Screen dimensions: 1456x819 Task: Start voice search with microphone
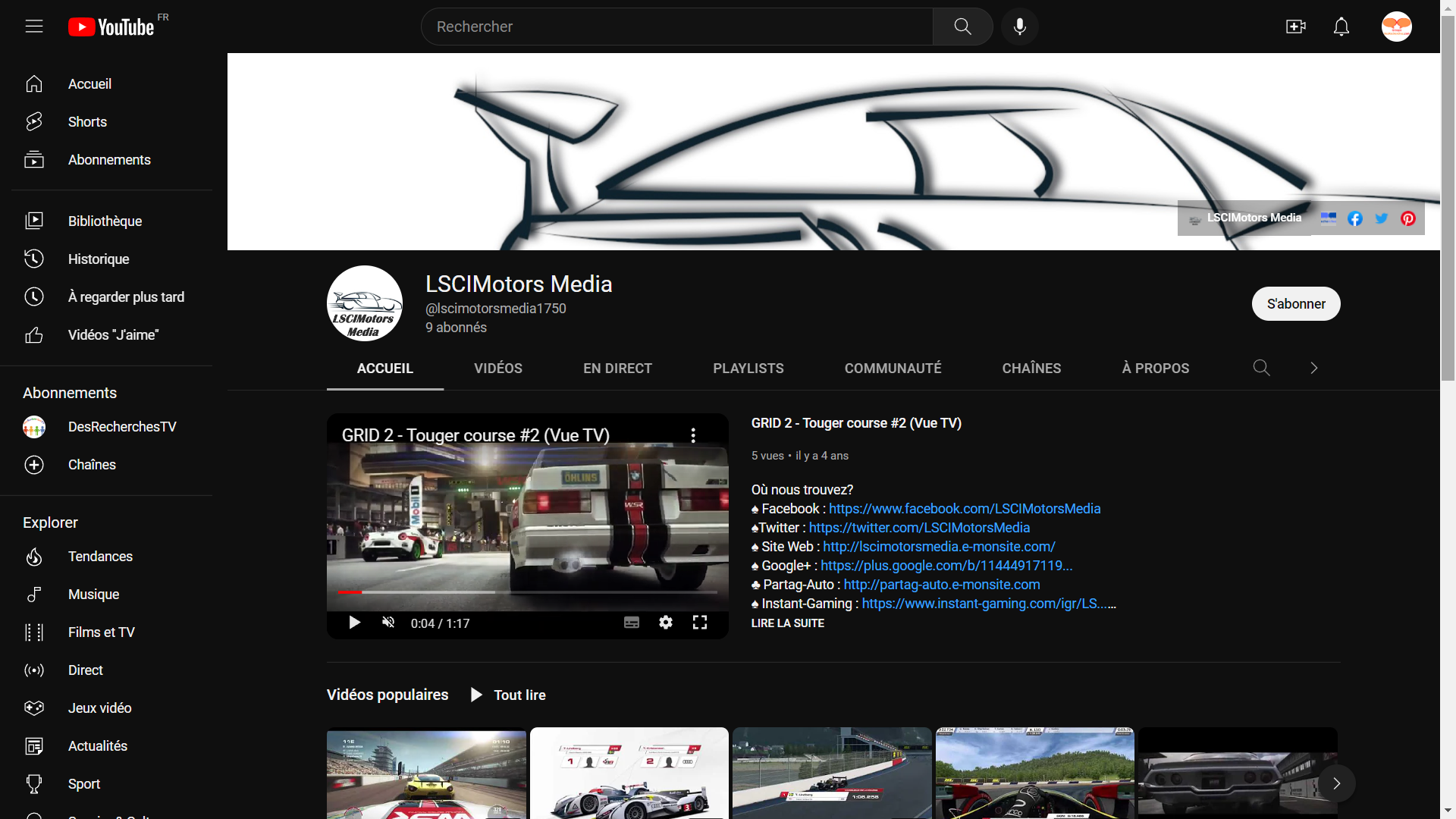(x=1020, y=27)
